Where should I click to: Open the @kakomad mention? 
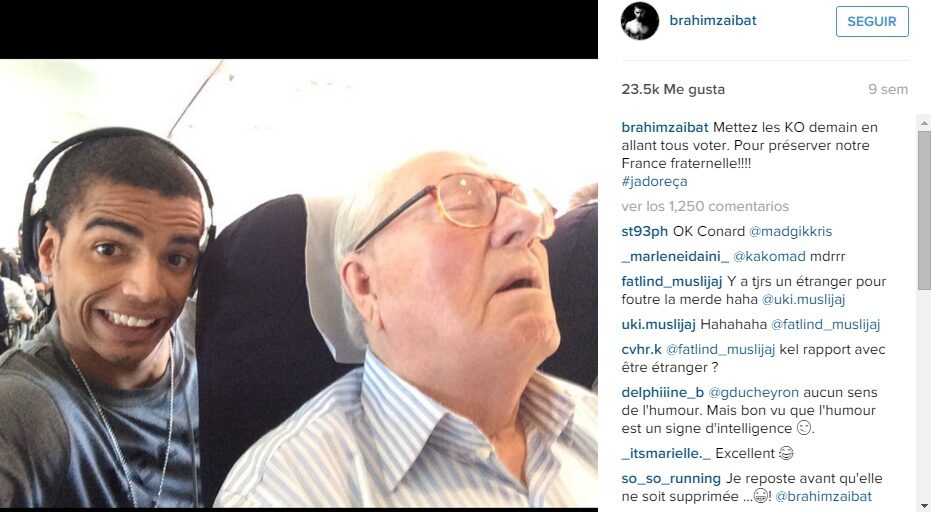click(769, 256)
